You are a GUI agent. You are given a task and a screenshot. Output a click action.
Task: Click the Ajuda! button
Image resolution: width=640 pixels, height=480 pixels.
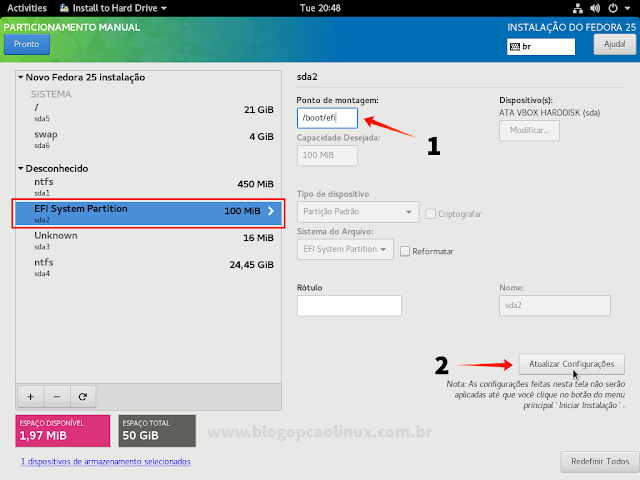coord(615,44)
